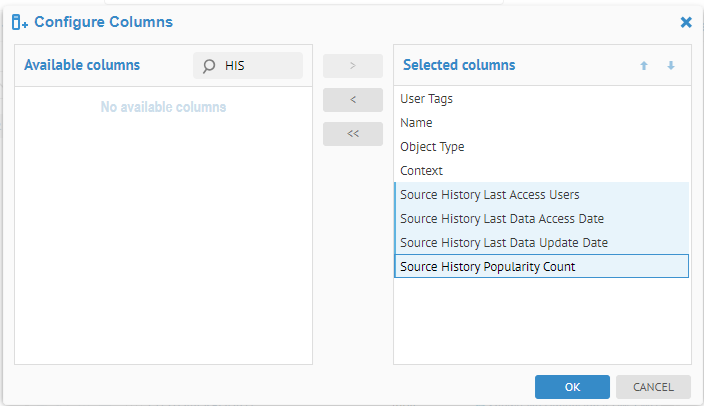704x406 pixels.
Task: Select Source History Last Data Access Date
Action: [x=501, y=219]
